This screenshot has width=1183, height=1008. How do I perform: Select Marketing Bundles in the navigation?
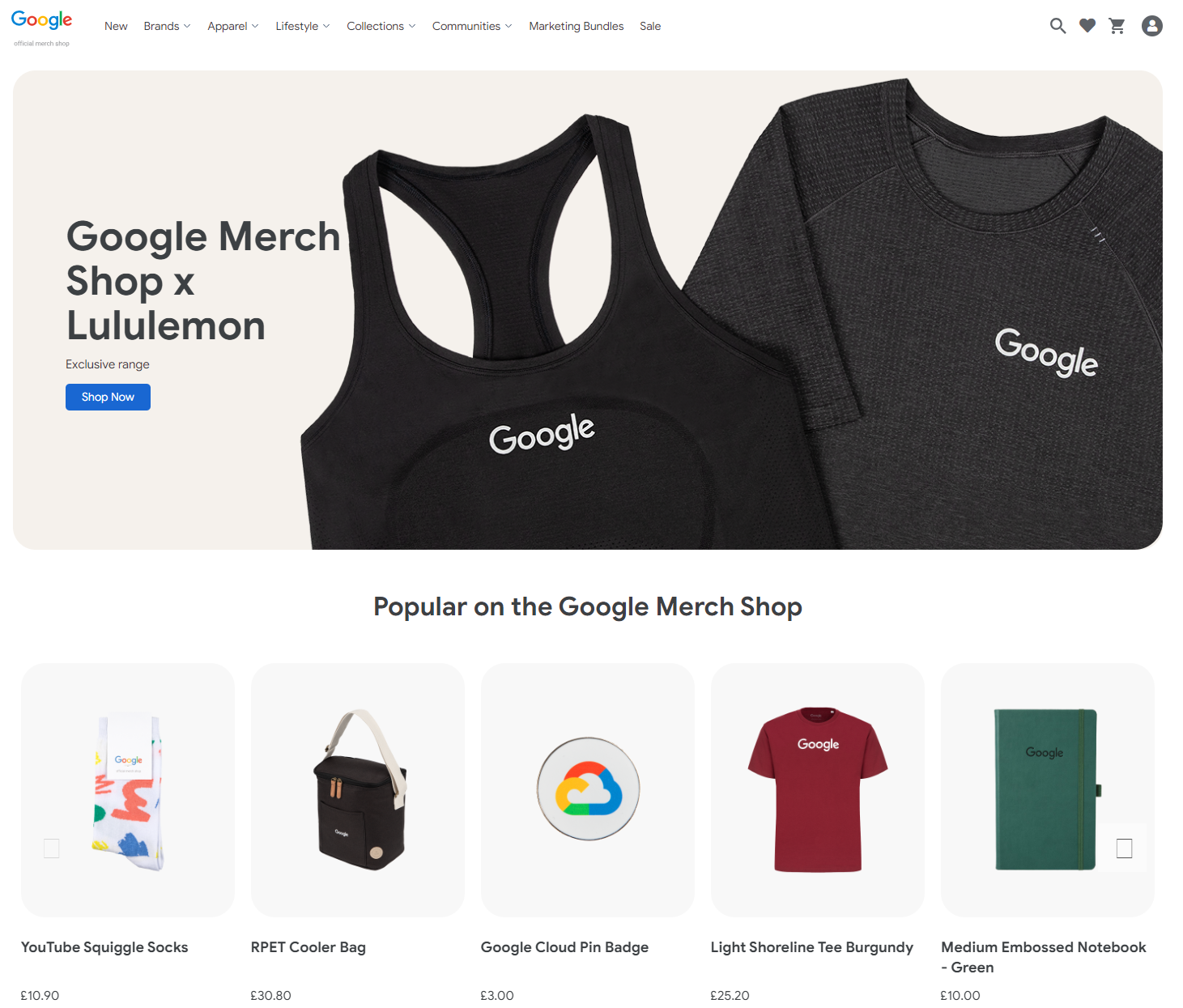coord(577,26)
